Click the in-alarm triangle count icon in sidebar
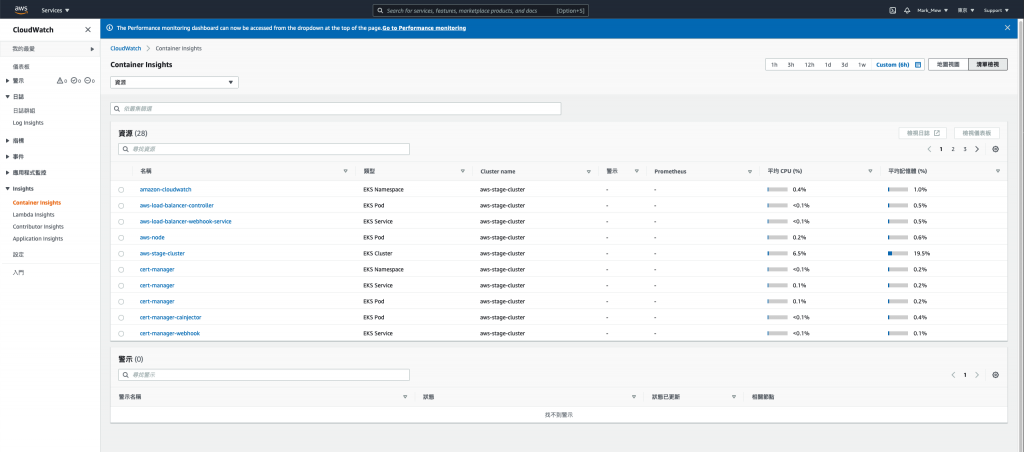The height and width of the screenshot is (452, 1024). click(x=60, y=80)
